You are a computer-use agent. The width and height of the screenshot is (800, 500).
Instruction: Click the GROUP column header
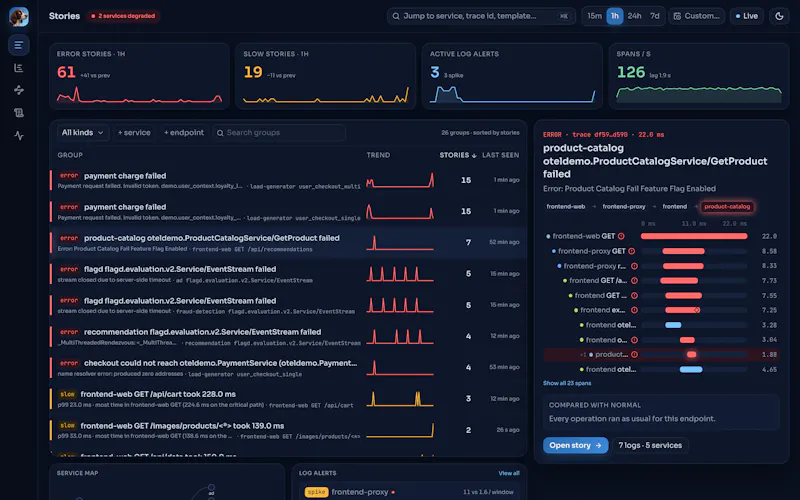click(70, 155)
